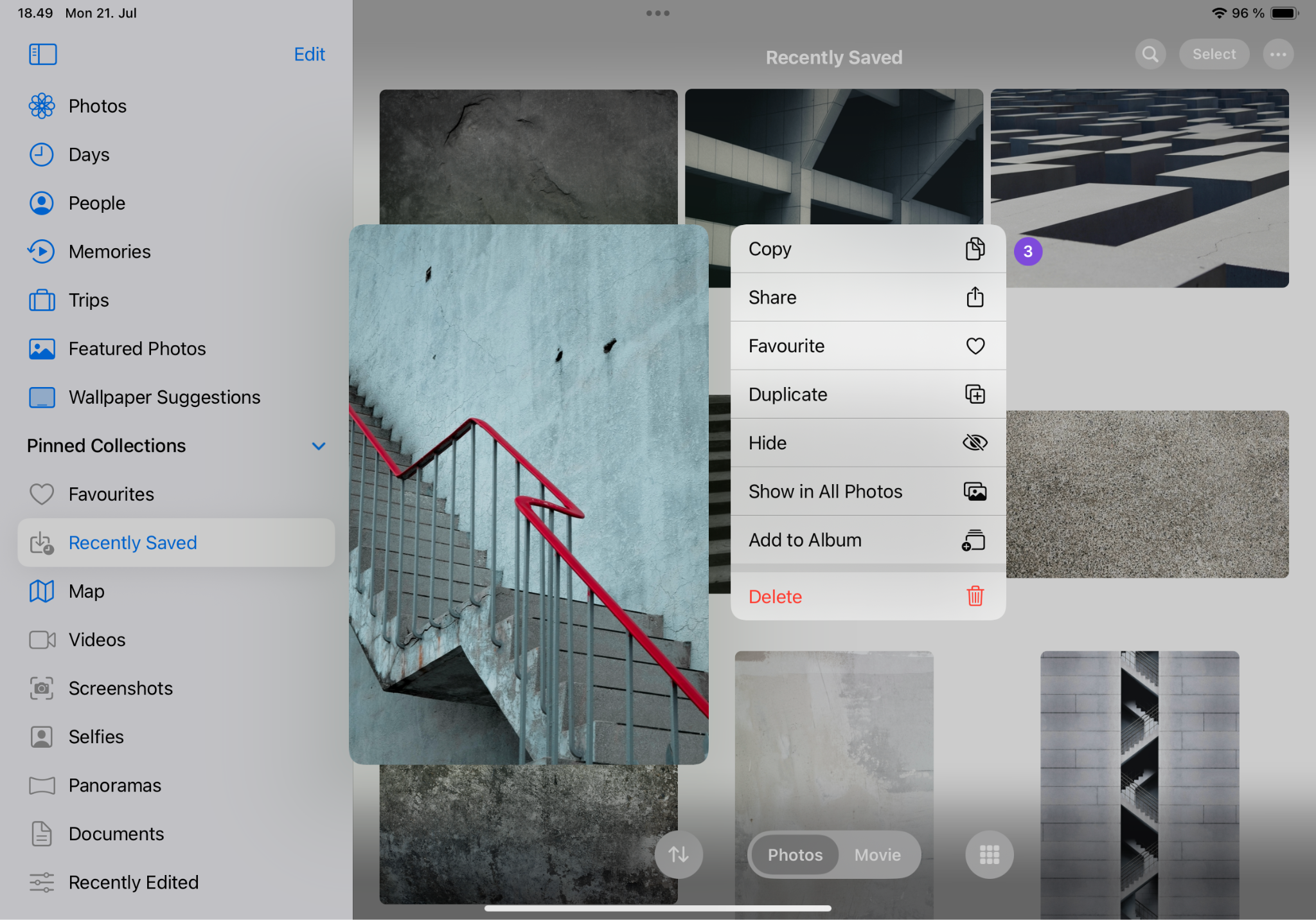The height and width of the screenshot is (920, 1316).
Task: Choose Duplicate from the context menu
Action: [868, 394]
